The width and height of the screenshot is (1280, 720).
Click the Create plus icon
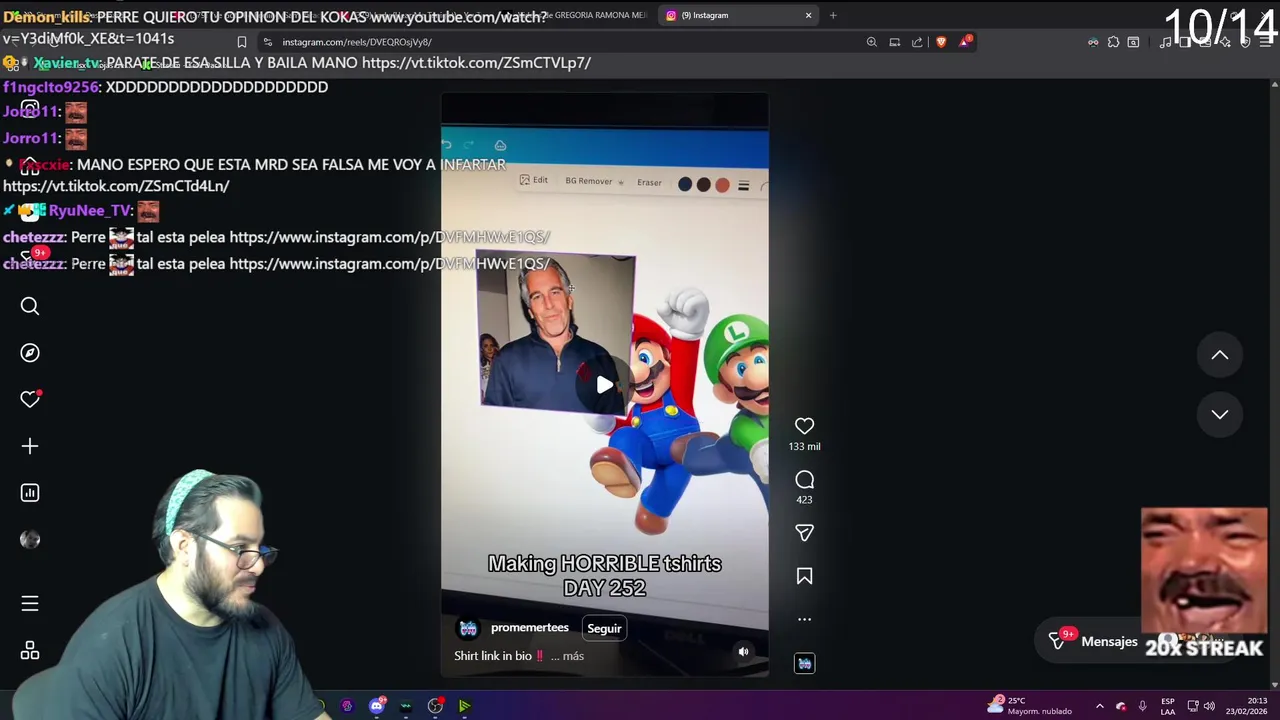coord(30,446)
